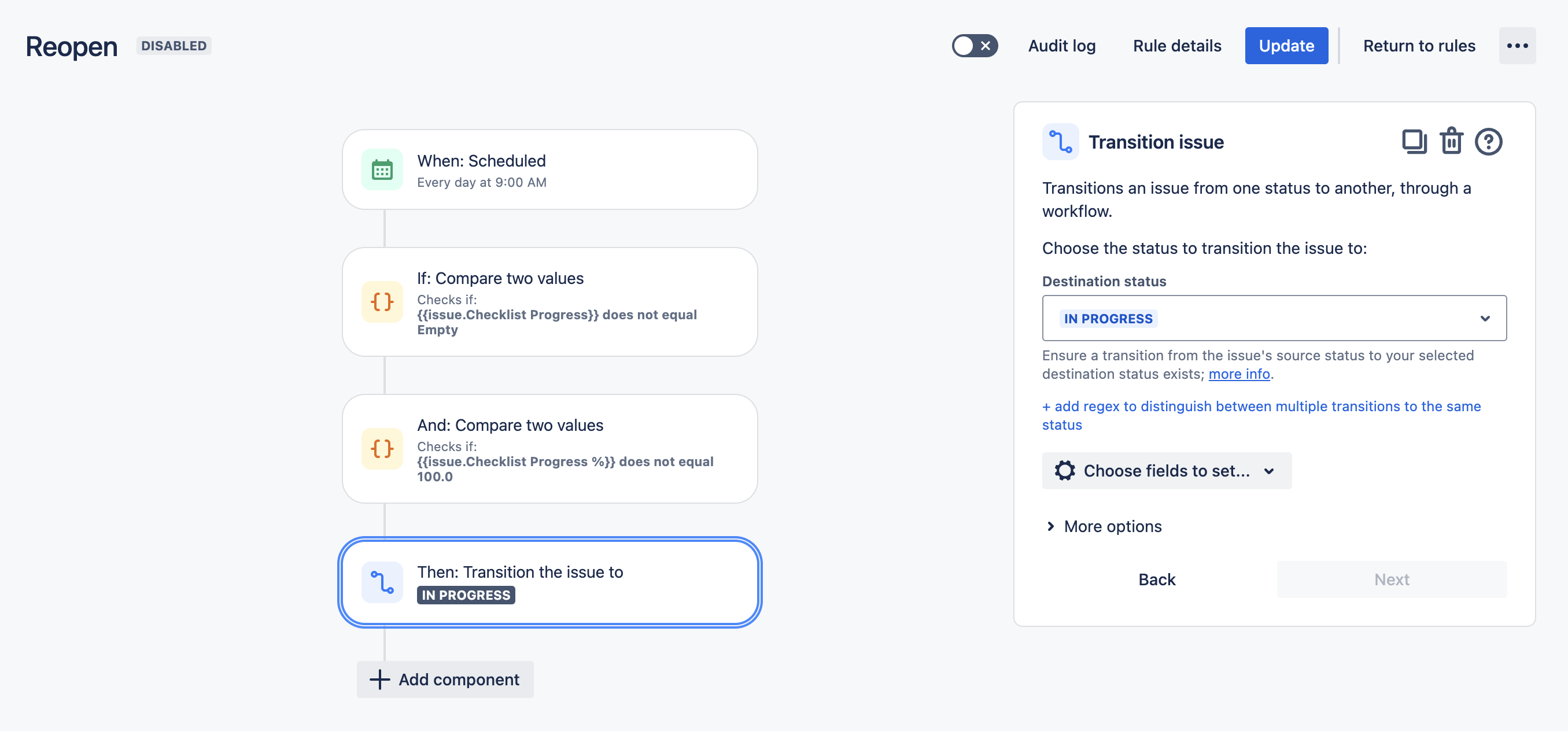The width and height of the screenshot is (1568, 731).
Task: Follow the more info link
Action: tap(1239, 374)
